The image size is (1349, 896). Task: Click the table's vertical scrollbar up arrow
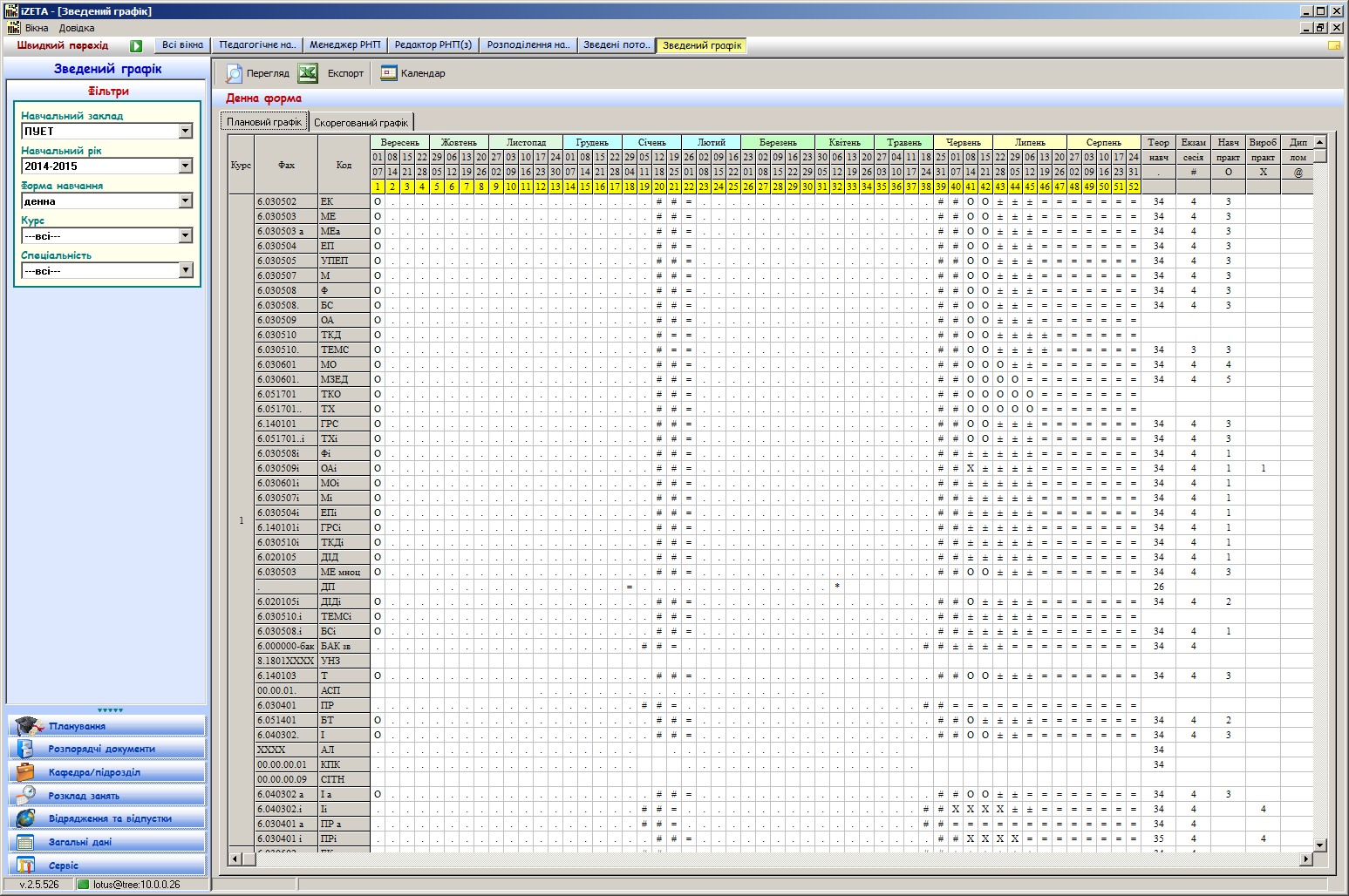1320,141
